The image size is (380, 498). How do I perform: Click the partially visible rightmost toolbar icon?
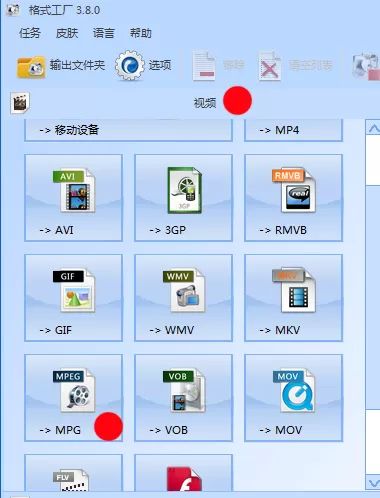pos(366,66)
